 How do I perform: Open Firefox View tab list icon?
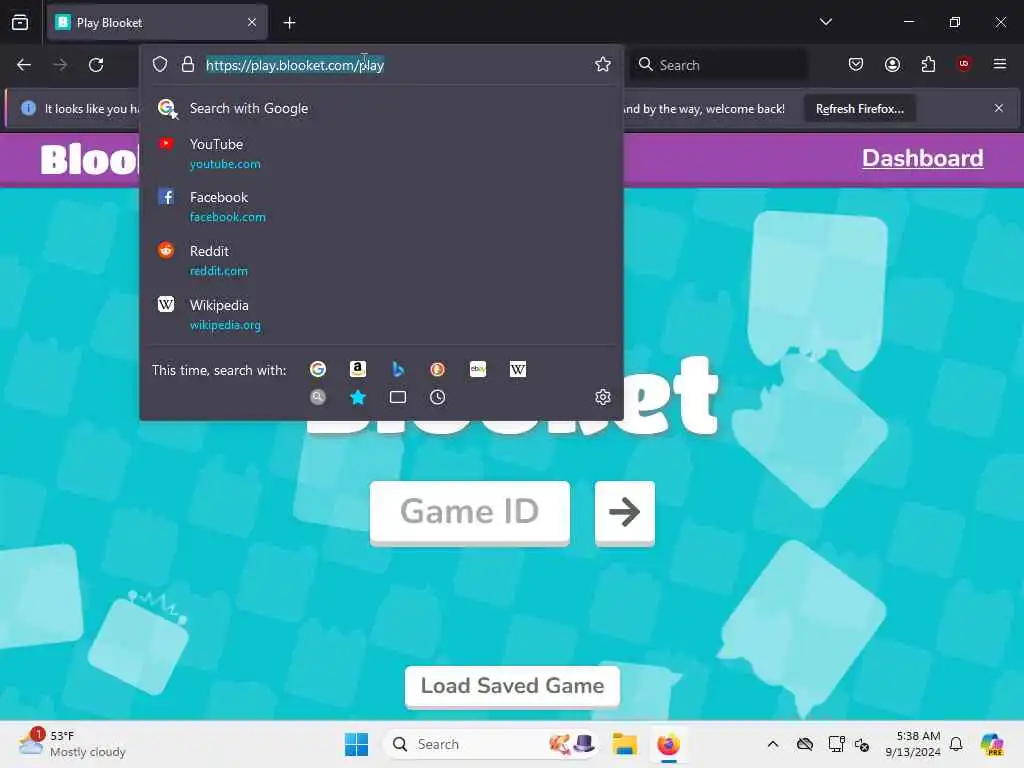click(x=20, y=23)
